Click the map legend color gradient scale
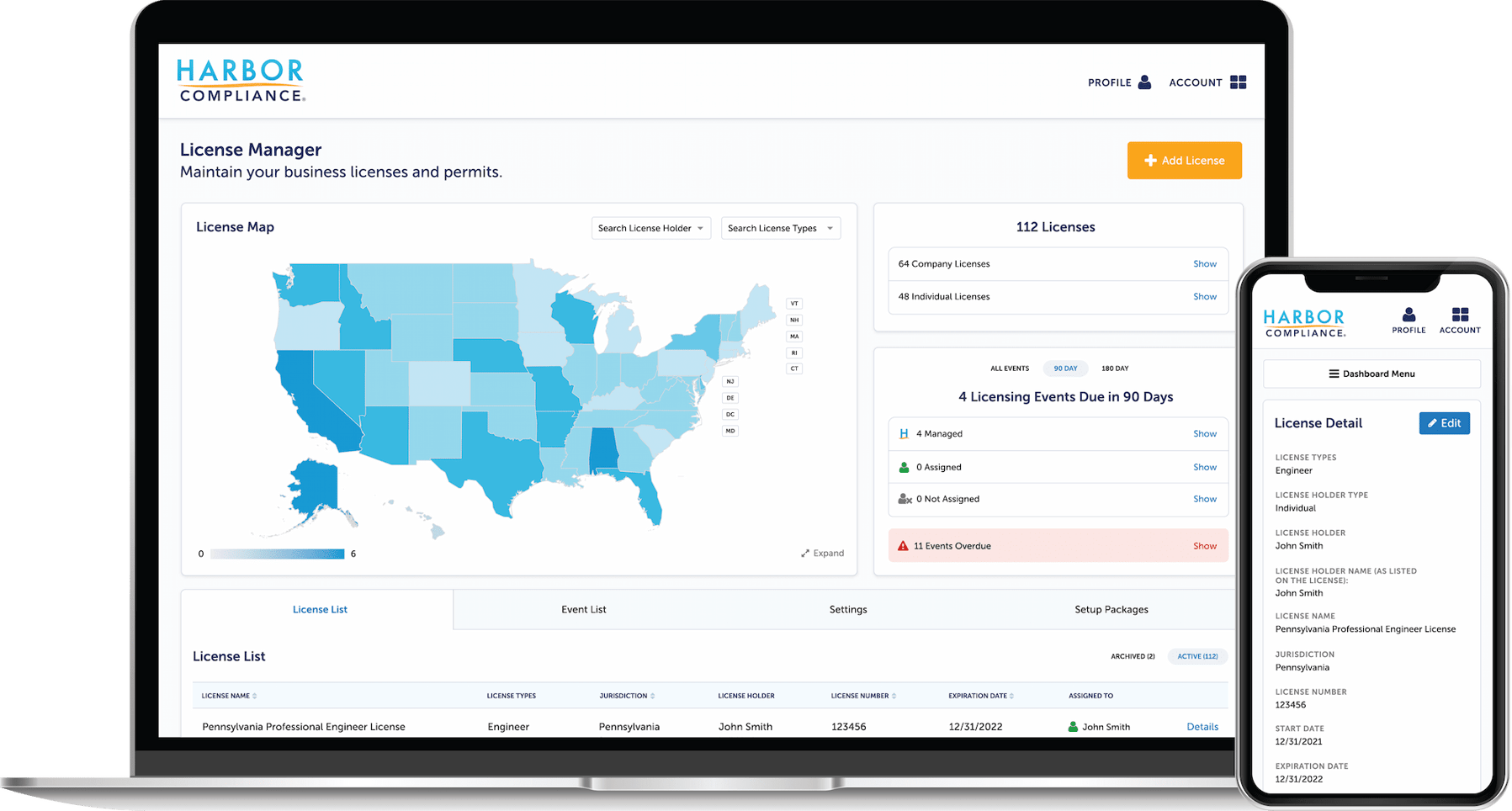This screenshot has height=811, width=1512. tap(276, 553)
